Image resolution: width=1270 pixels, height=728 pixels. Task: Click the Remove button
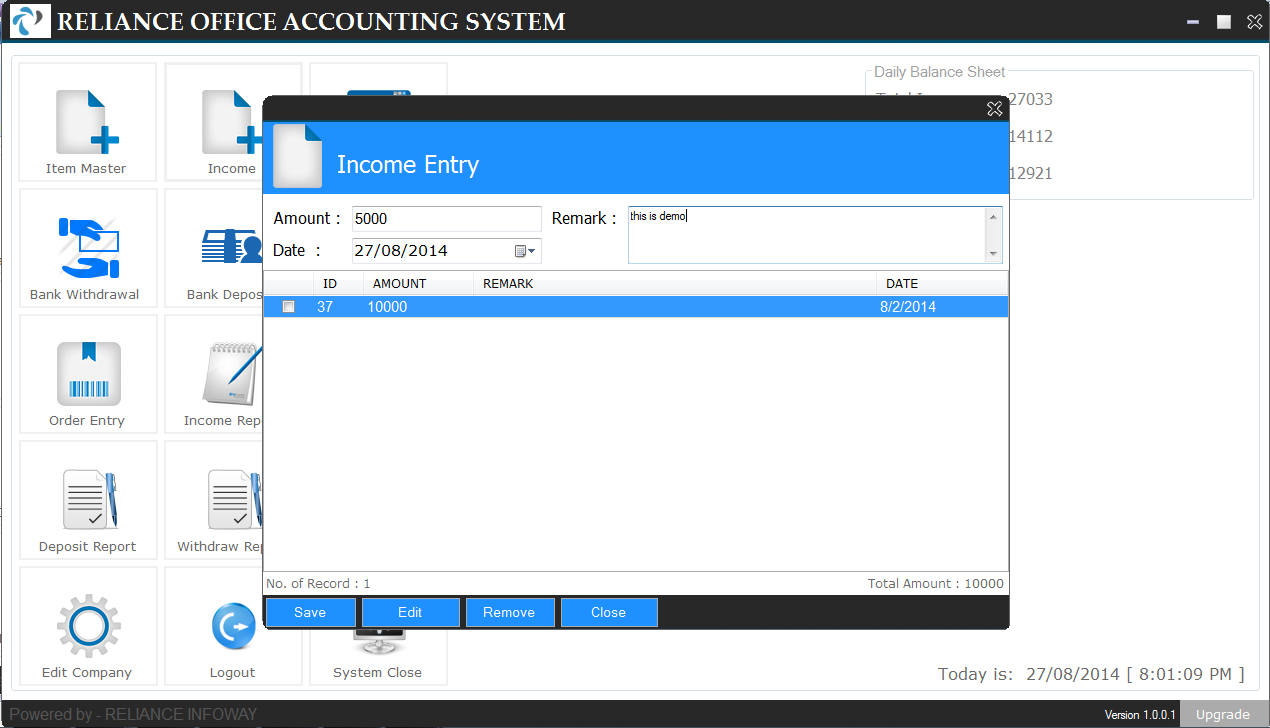(509, 612)
